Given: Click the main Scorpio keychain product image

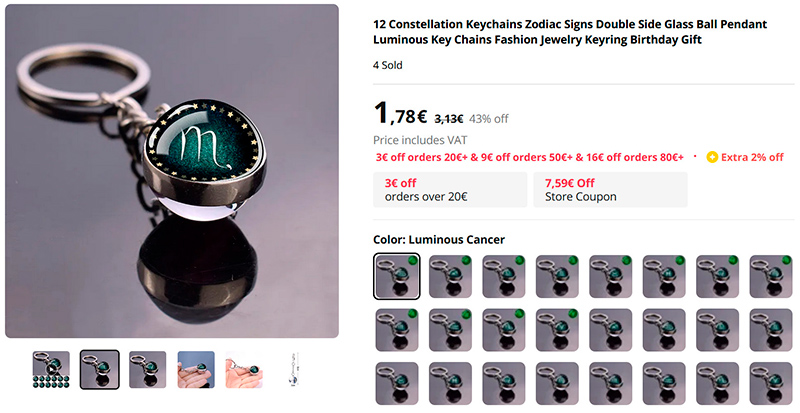Looking at the screenshot, I should tap(172, 171).
